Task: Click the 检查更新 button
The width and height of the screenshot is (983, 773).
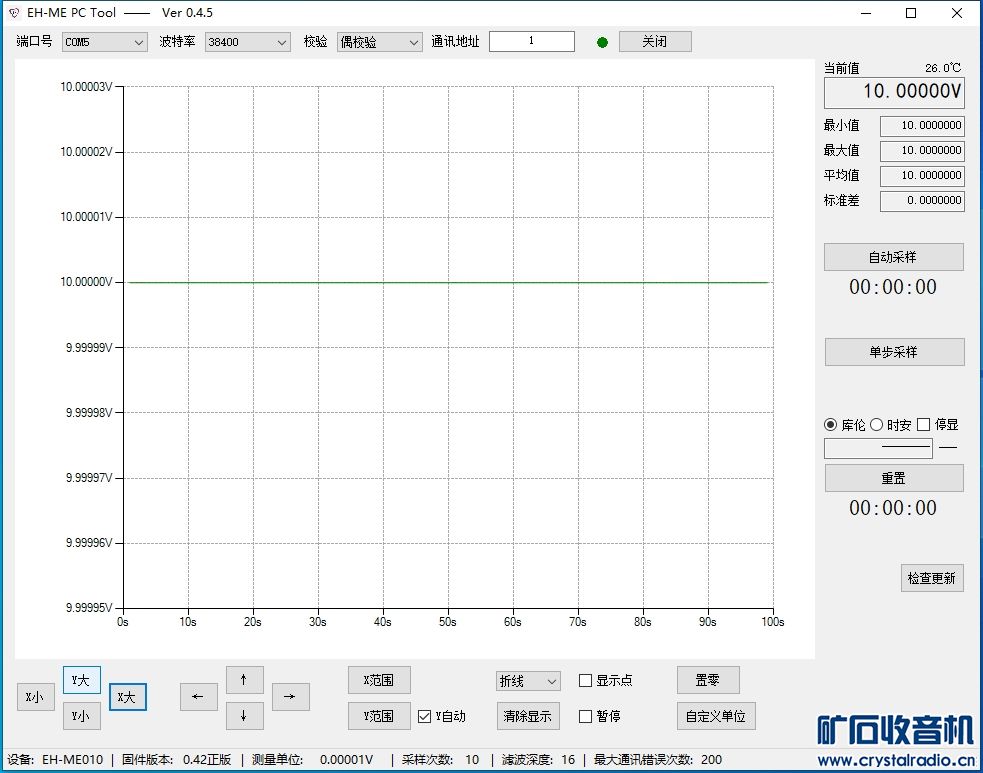Action: [x=932, y=577]
